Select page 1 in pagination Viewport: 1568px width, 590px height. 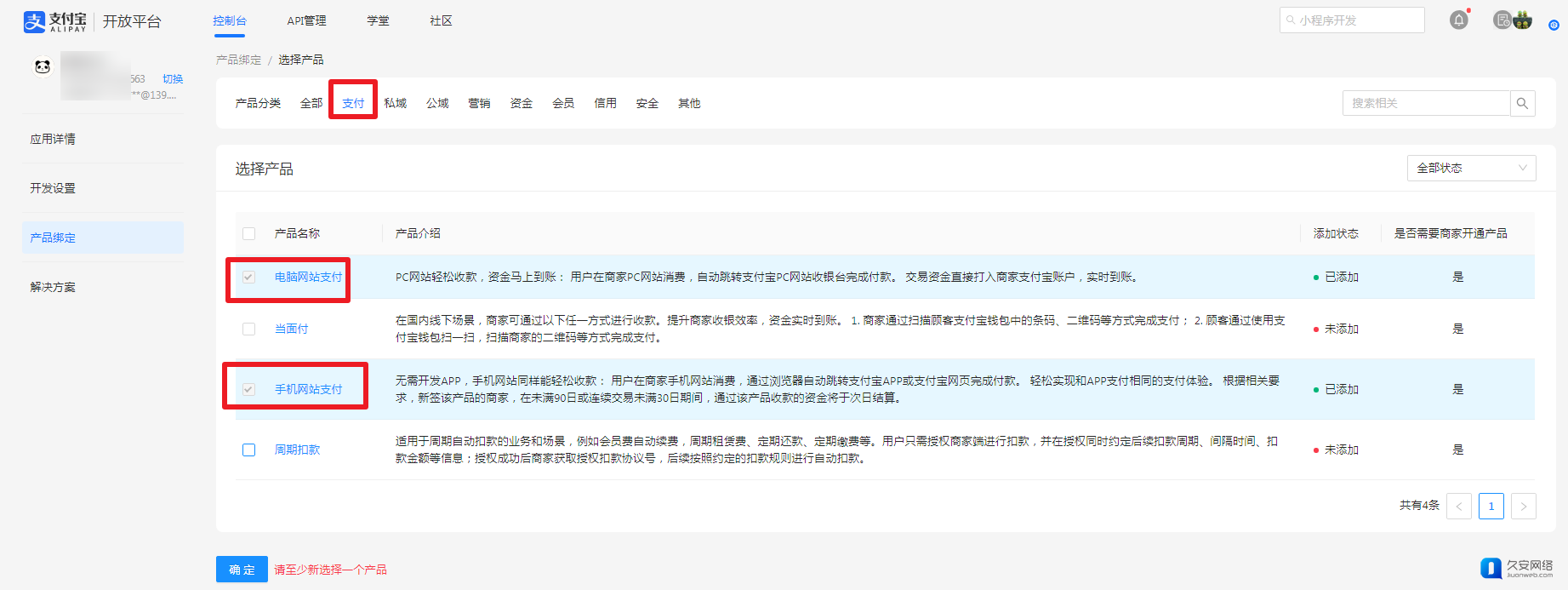(1491, 506)
